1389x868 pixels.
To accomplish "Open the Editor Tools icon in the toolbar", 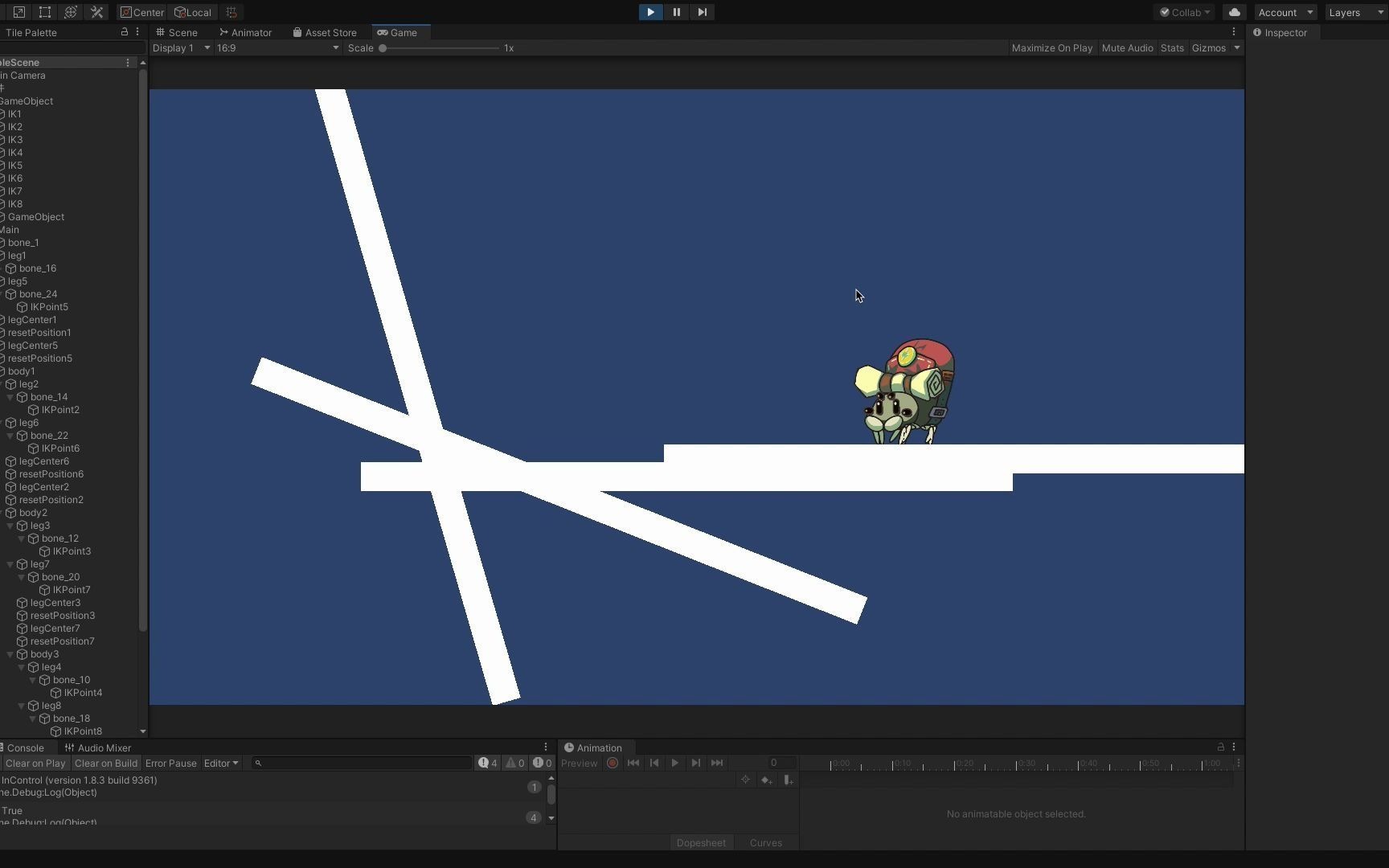I will [97, 12].
